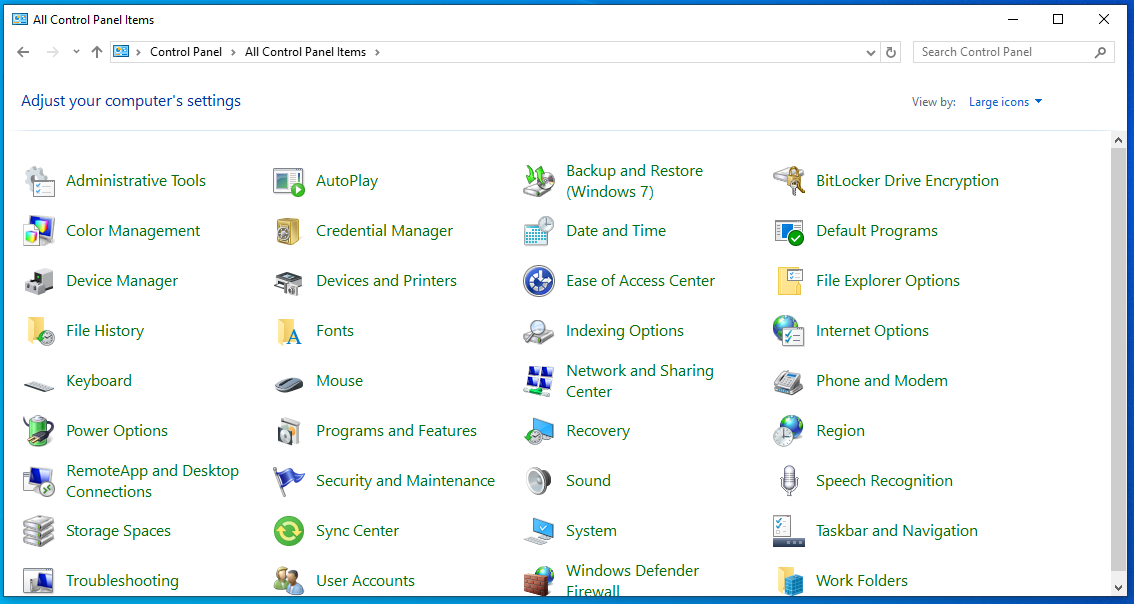Go up one level with Up arrow

coord(97,52)
